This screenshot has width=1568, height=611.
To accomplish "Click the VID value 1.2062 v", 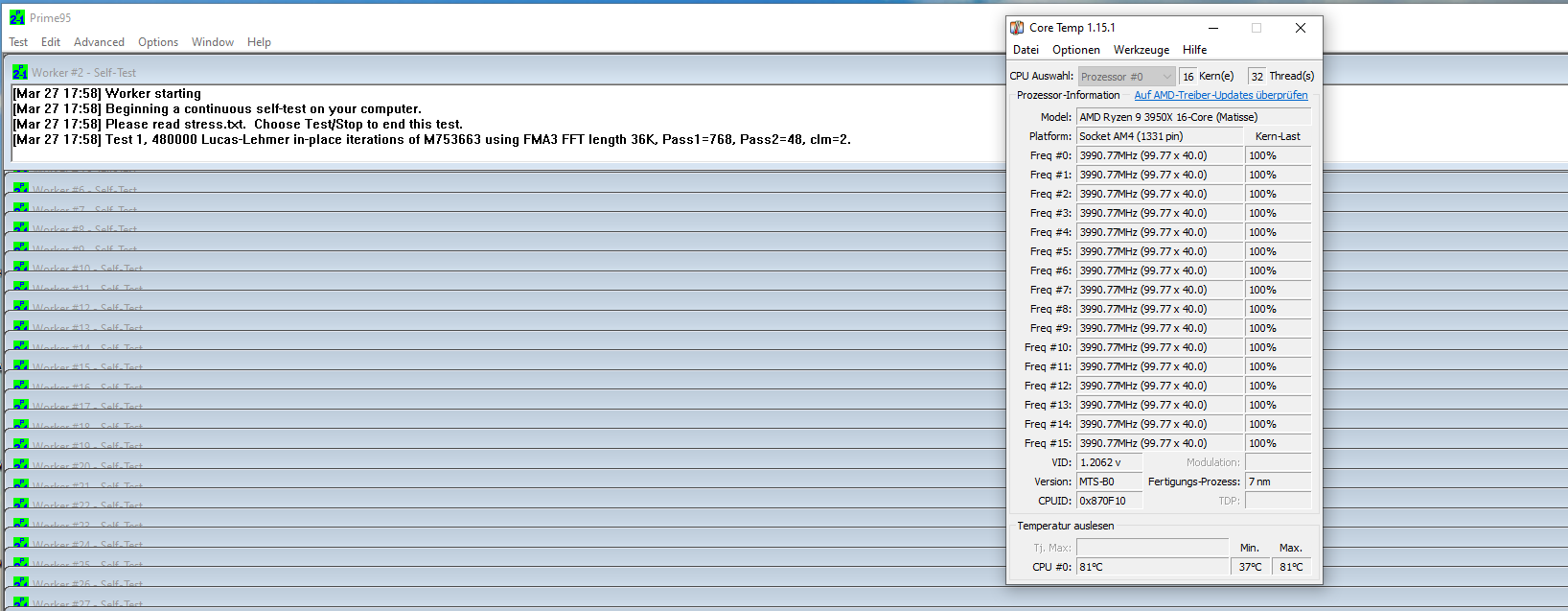I will click(1109, 462).
